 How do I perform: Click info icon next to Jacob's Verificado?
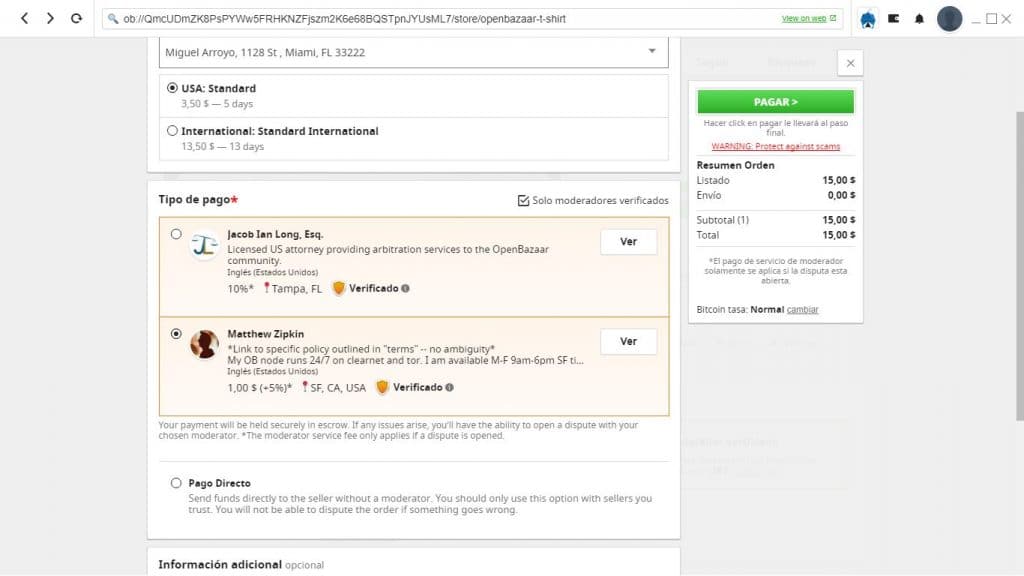[406, 288]
